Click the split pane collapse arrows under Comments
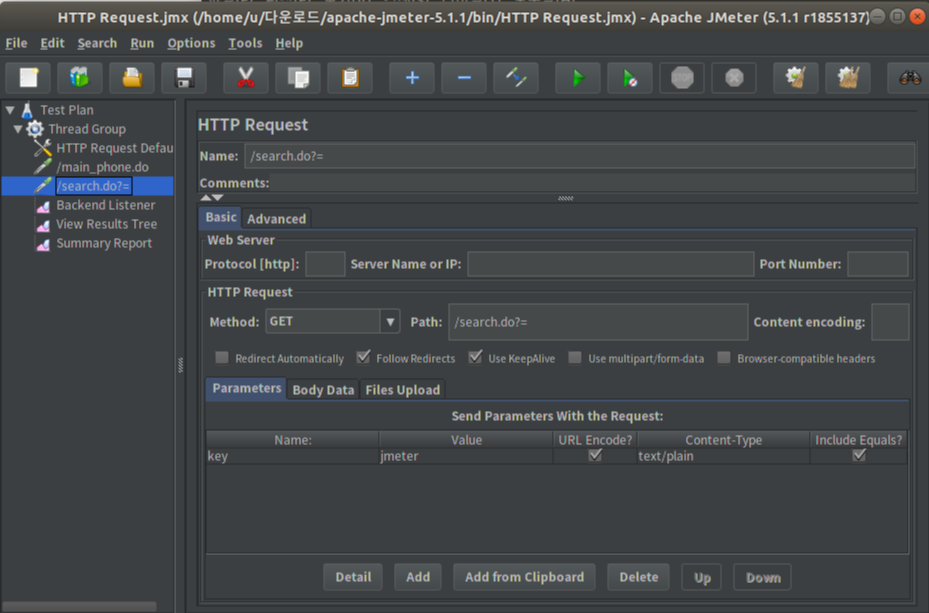 (x=212, y=197)
